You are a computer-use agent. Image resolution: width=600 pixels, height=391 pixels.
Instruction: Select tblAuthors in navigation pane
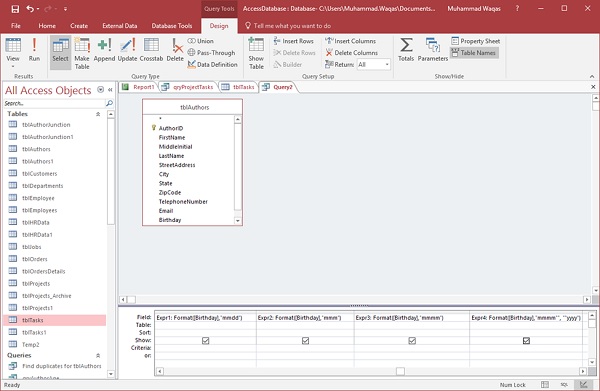tap(36, 149)
